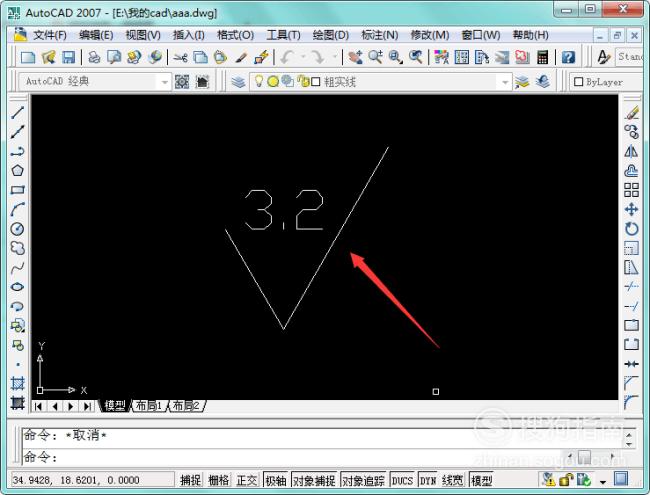650x495 pixels.
Task: Select the Trim tool
Action: coord(632,286)
